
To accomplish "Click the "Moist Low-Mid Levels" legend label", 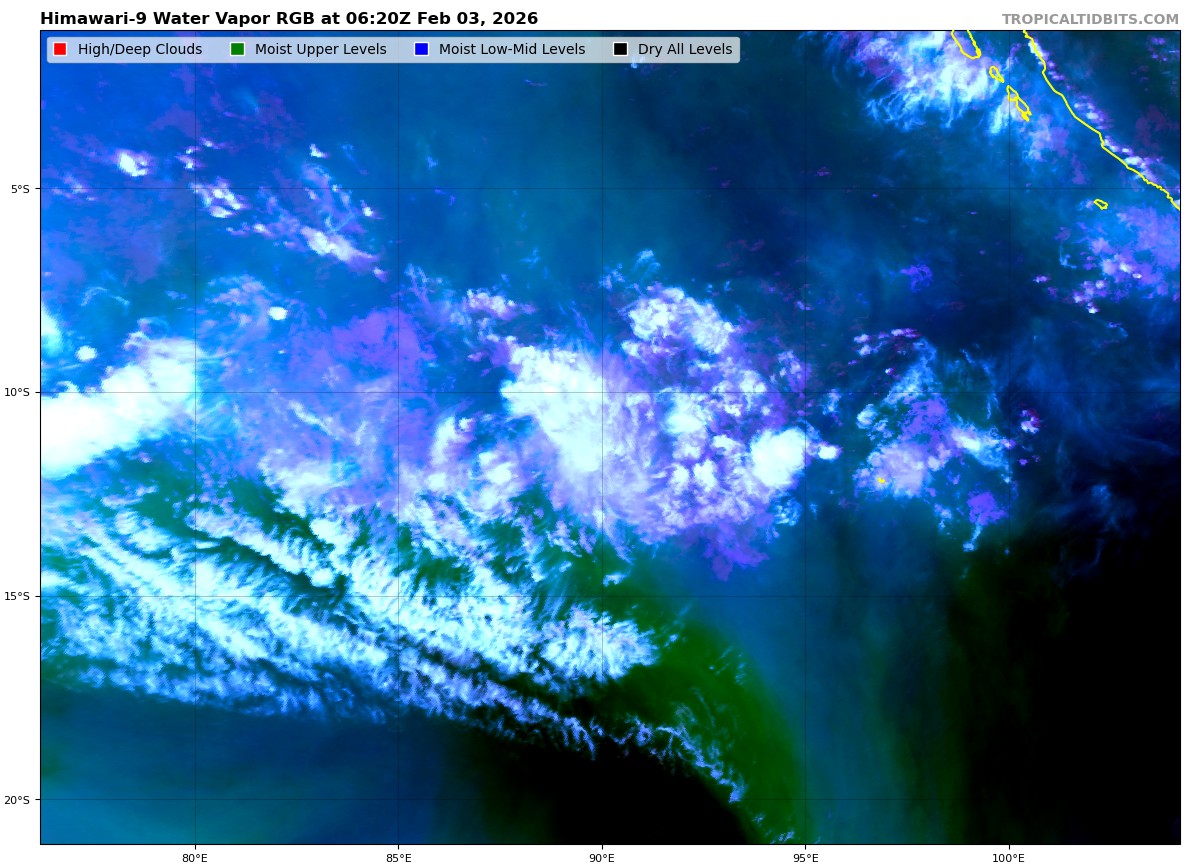I will coord(511,50).
